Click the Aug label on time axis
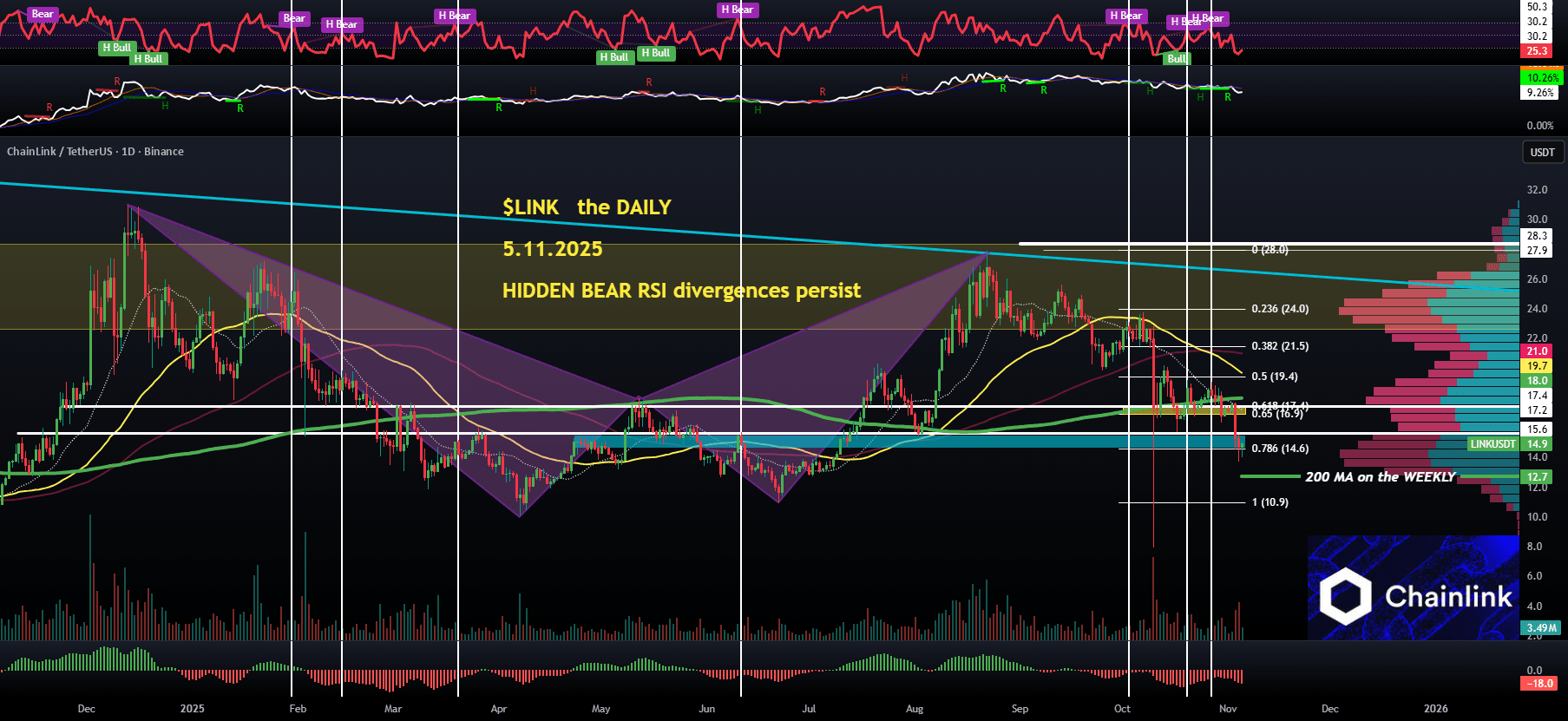The width and height of the screenshot is (1568, 721). pyautogui.click(x=915, y=709)
